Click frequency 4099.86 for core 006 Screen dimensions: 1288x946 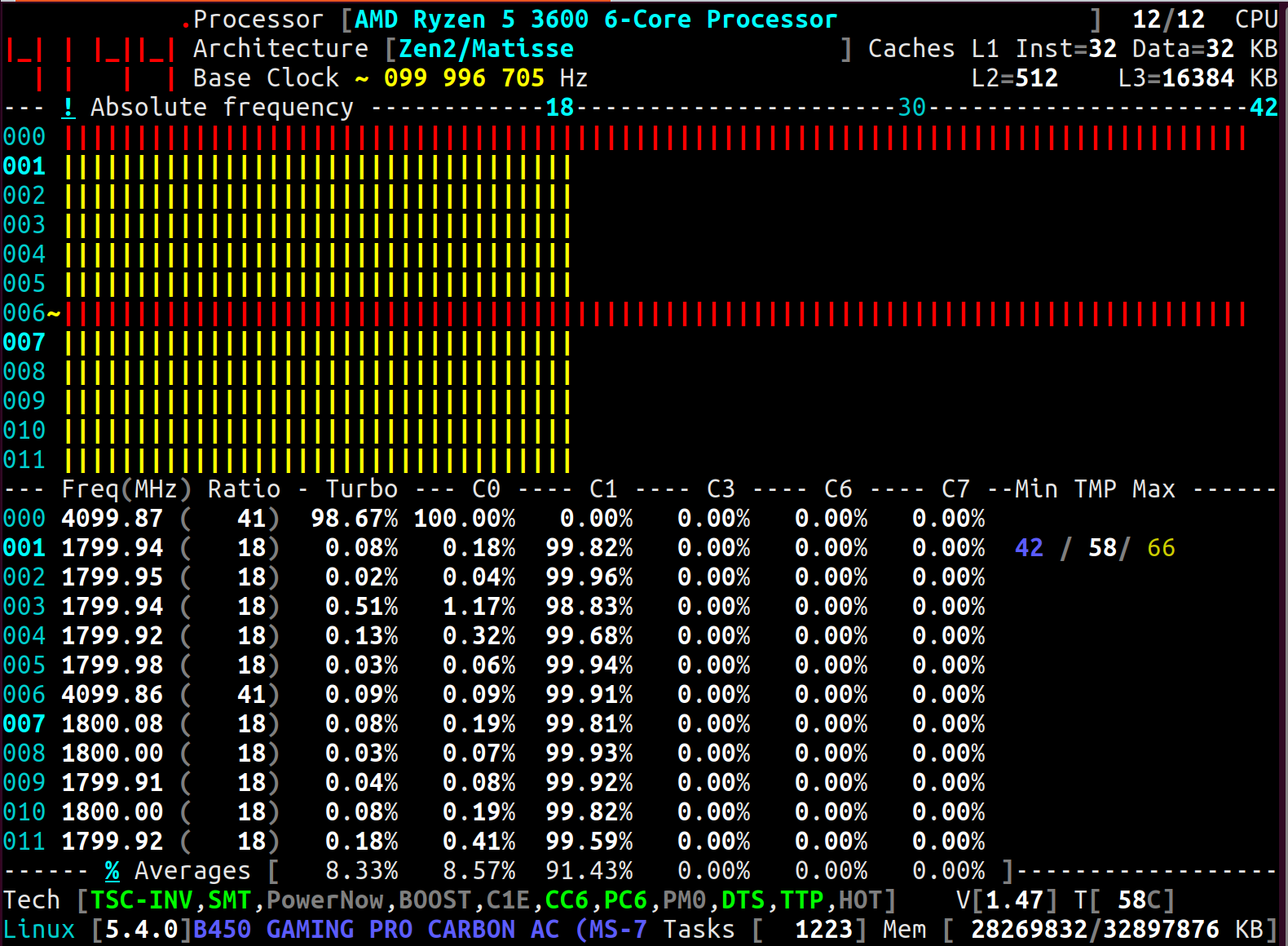[112, 695]
